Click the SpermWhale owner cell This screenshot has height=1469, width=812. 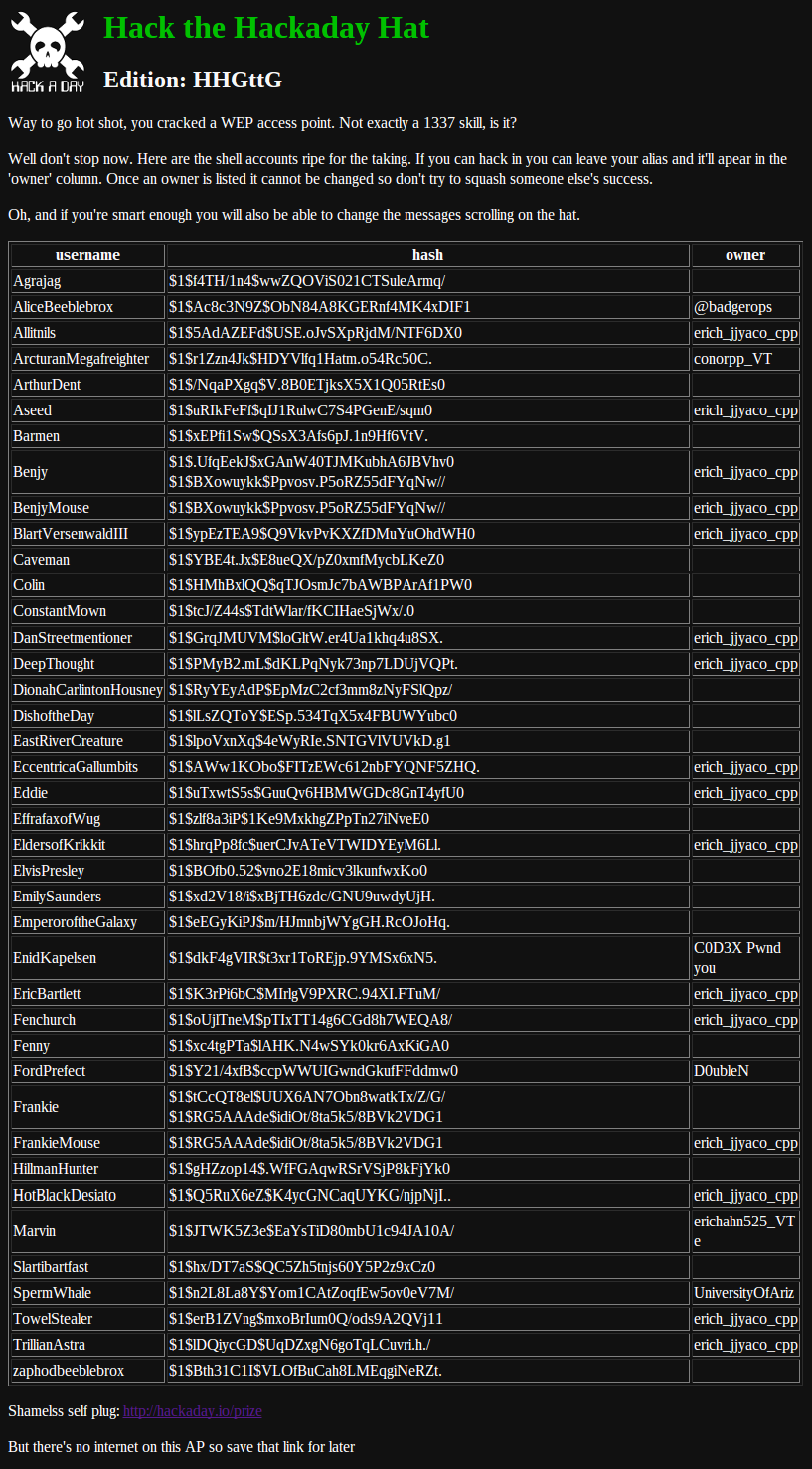pos(744,1293)
